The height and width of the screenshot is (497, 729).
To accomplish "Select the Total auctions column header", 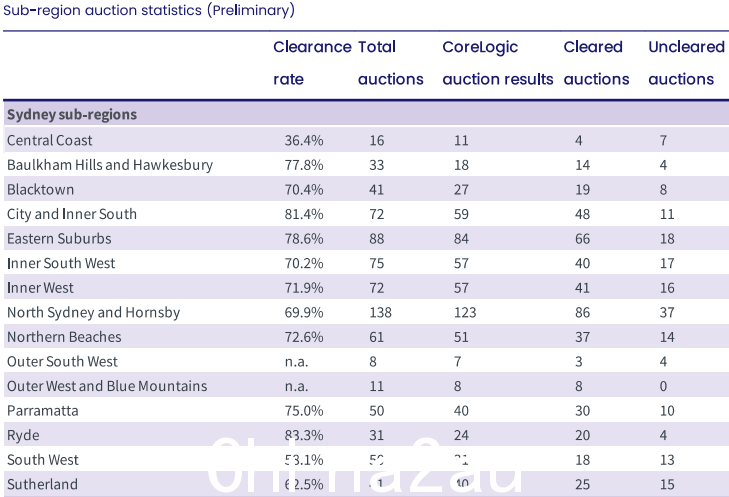I will pyautogui.click(x=391, y=63).
